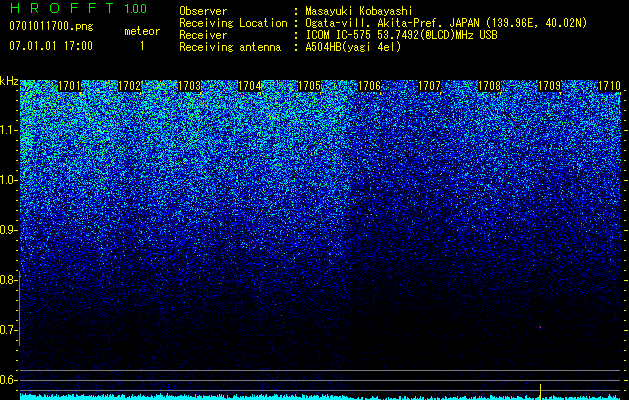Click the version number 1.0.0
Viewport: 629px width, 400px height.
[136, 8]
